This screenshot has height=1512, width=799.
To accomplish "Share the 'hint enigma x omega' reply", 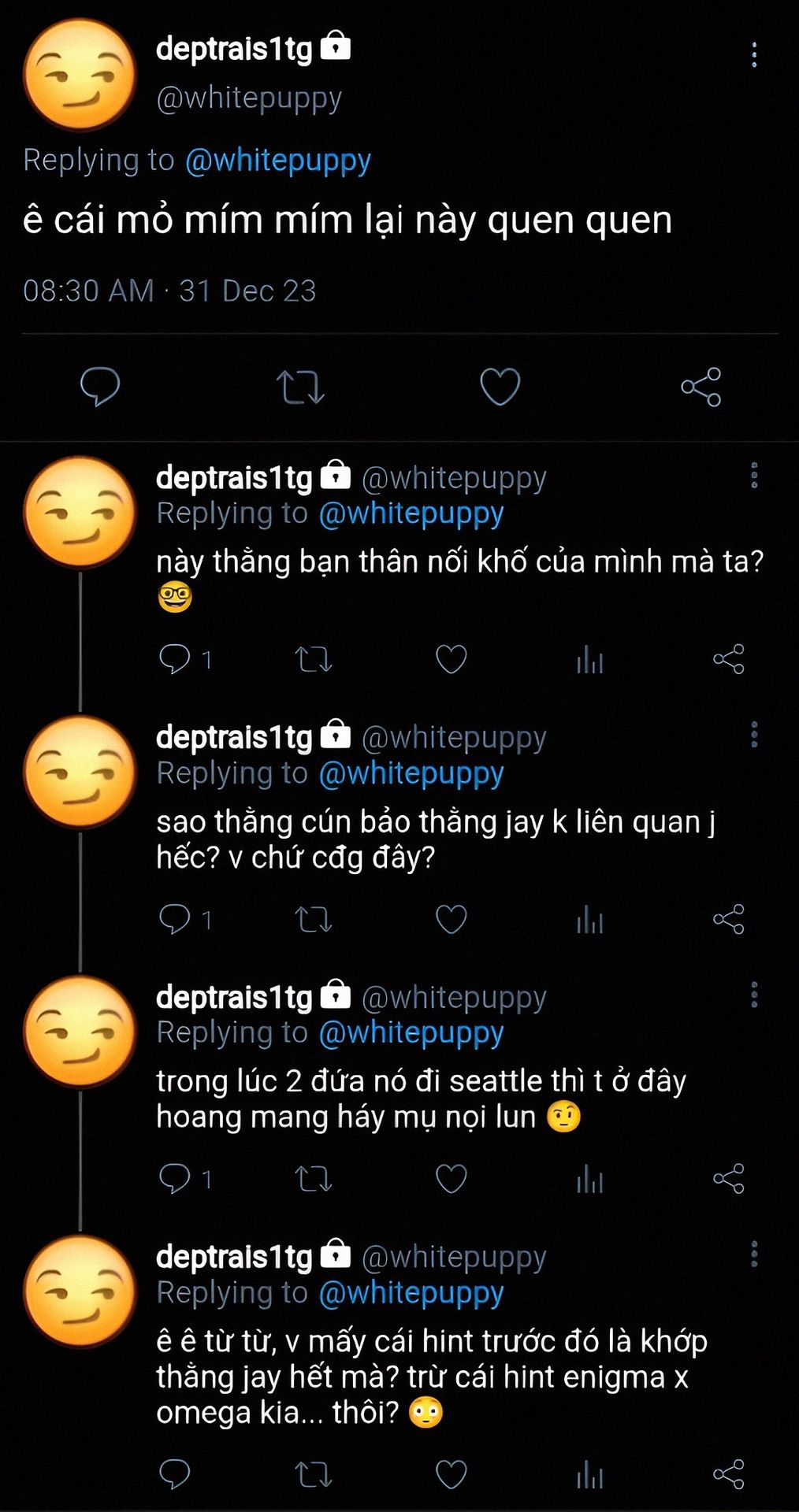I will pos(729,1474).
